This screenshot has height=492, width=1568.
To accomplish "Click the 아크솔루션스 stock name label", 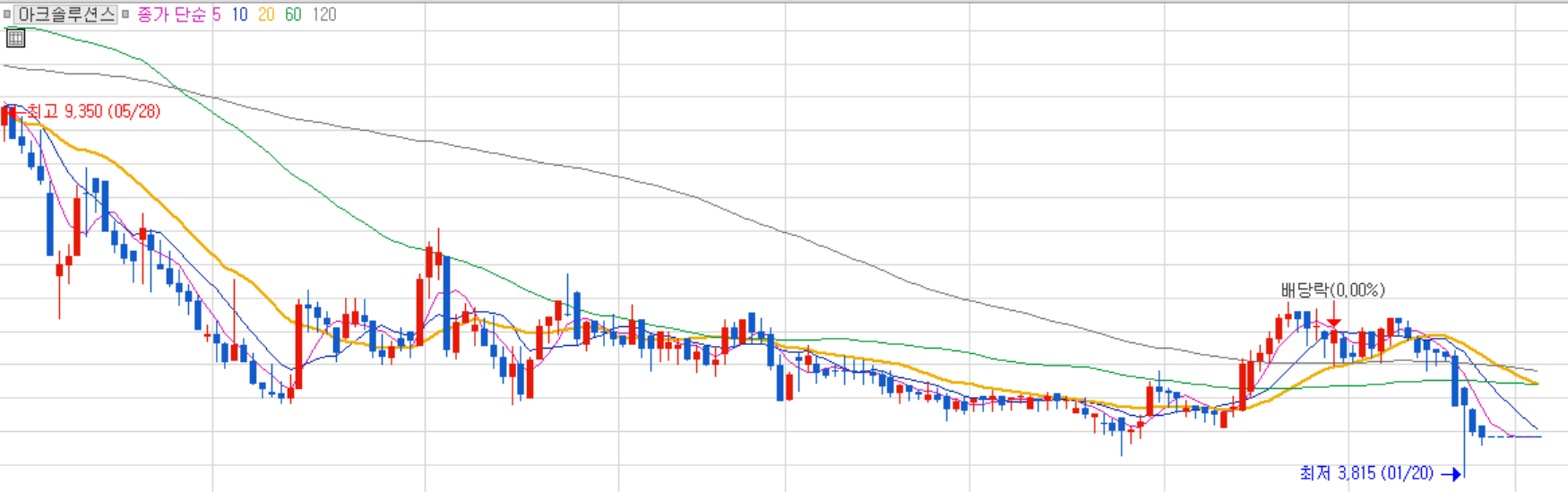I will (x=66, y=14).
